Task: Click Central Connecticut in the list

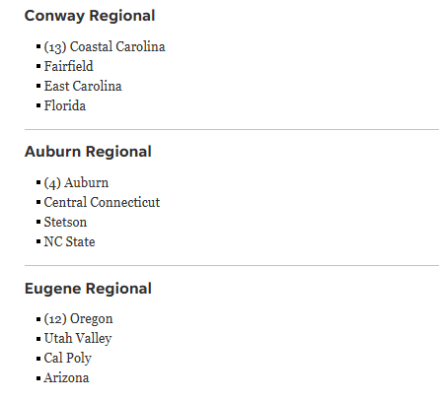Action: click(102, 202)
